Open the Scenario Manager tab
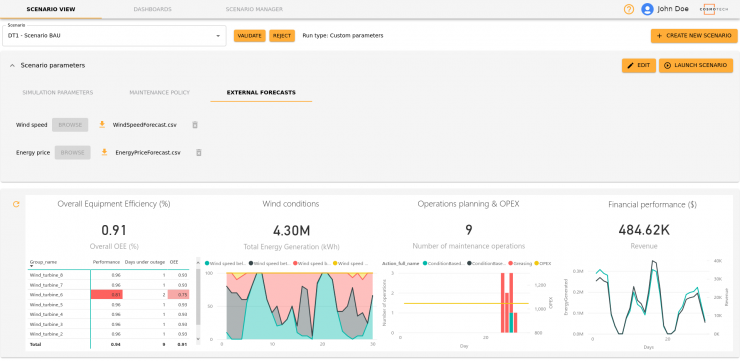Viewport: 740px width, 361px height. [x=254, y=9]
